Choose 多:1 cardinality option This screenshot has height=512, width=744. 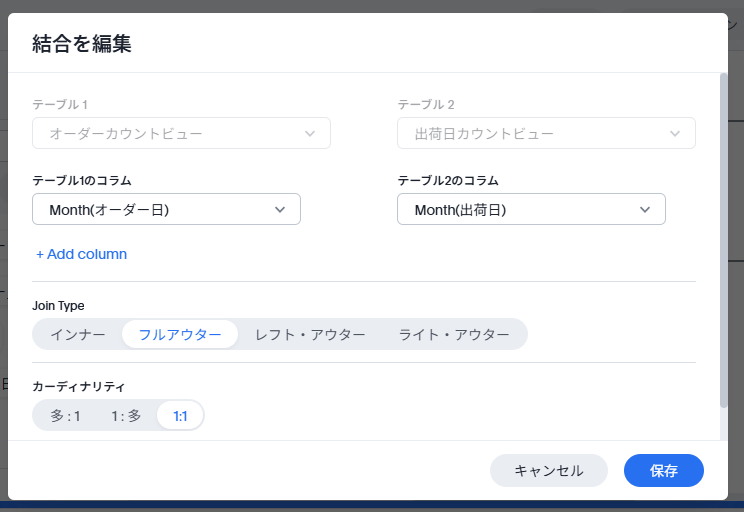[x=65, y=416]
